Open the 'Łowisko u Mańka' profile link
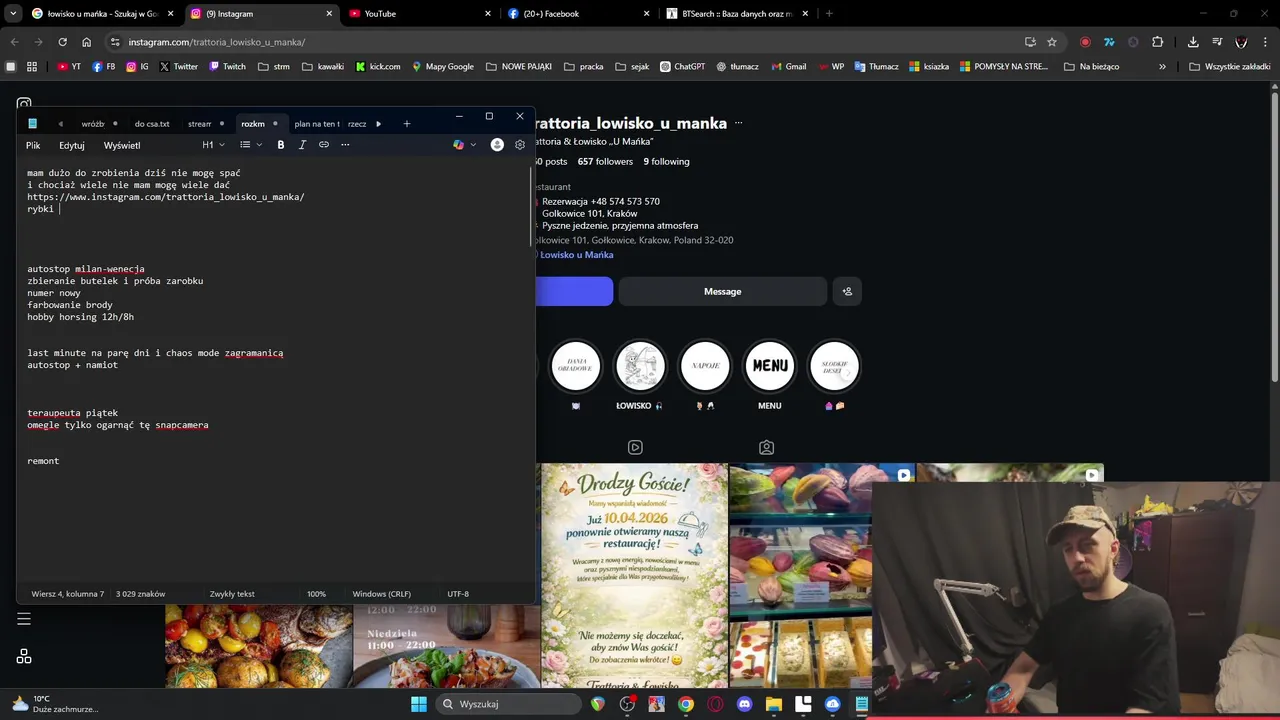Viewport: 1280px width, 720px height. click(577, 254)
